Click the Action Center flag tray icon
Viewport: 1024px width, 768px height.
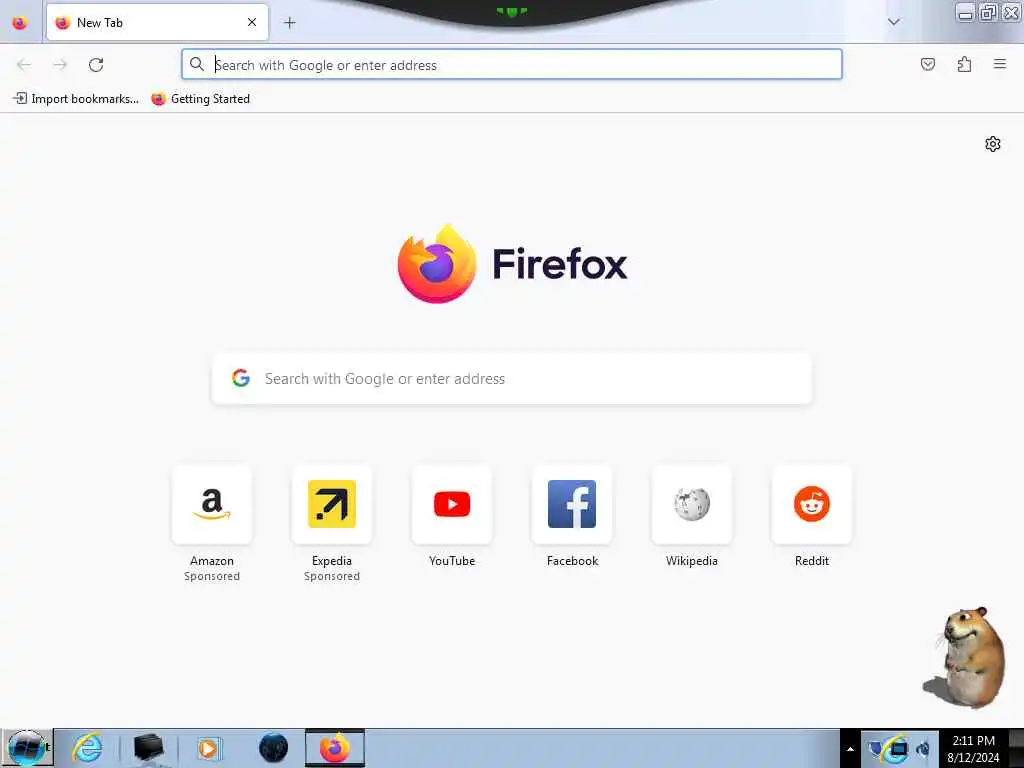(x=875, y=748)
